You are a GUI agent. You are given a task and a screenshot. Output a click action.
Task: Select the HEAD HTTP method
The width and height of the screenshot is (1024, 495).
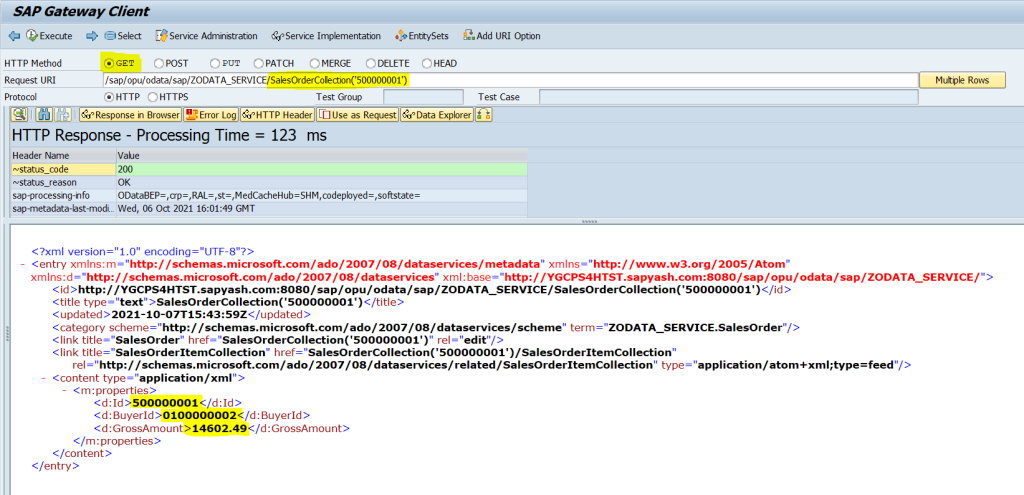tap(427, 63)
